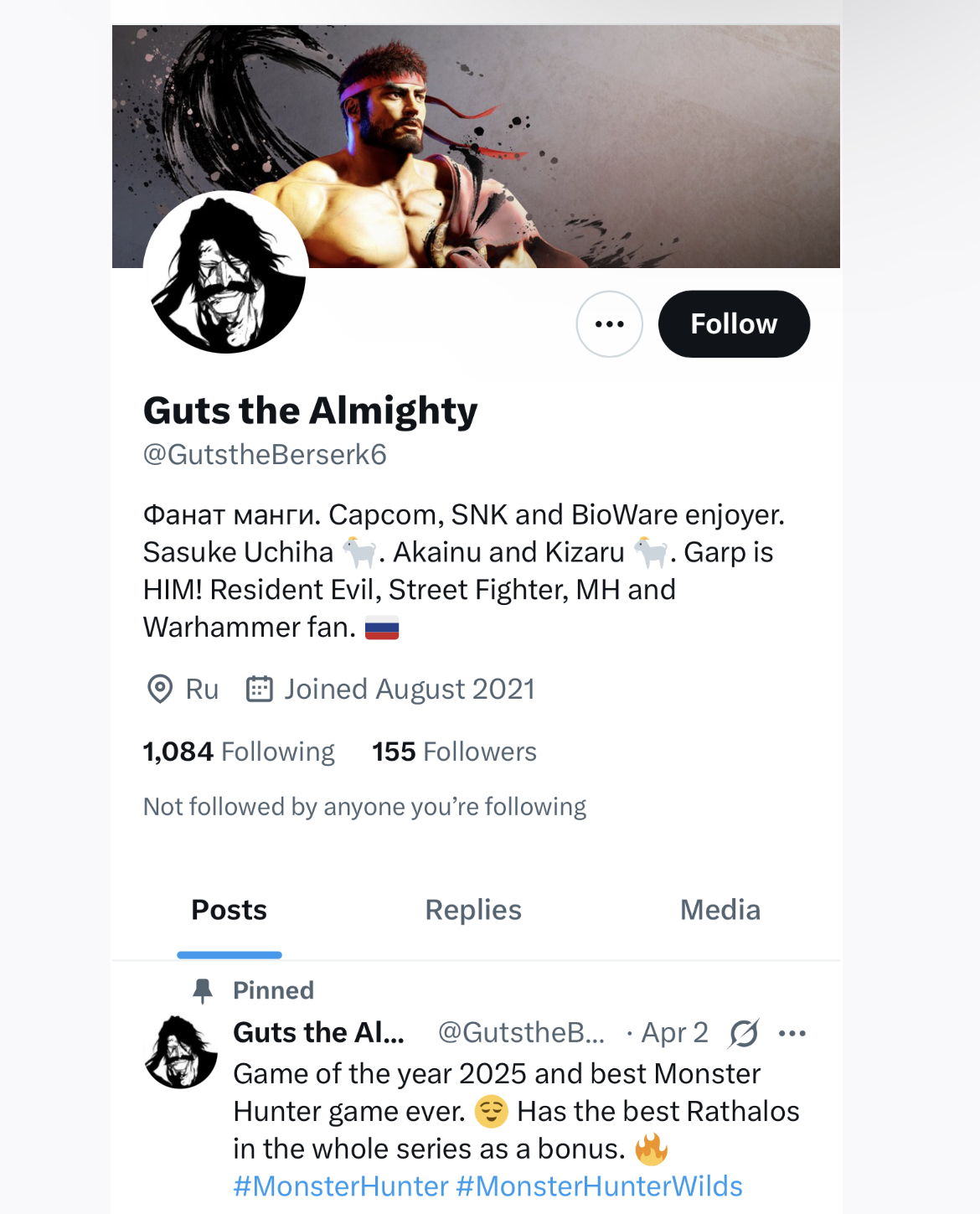This screenshot has width=980, height=1214.
Task: Open the large profile avatar picture
Action: point(226,273)
